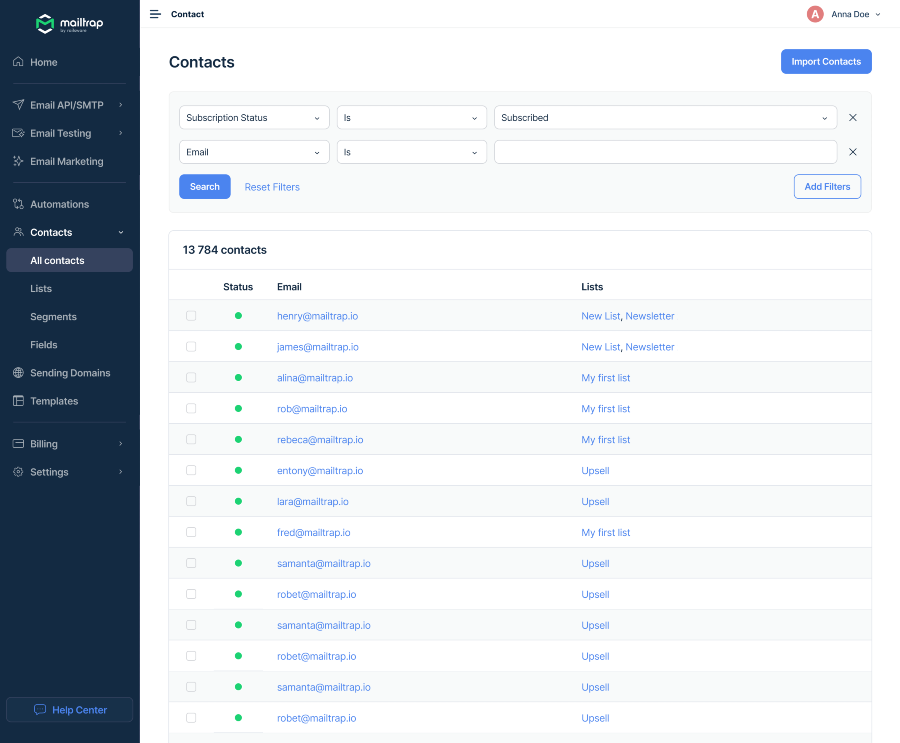Click the Email filter value text field

[x=665, y=152]
